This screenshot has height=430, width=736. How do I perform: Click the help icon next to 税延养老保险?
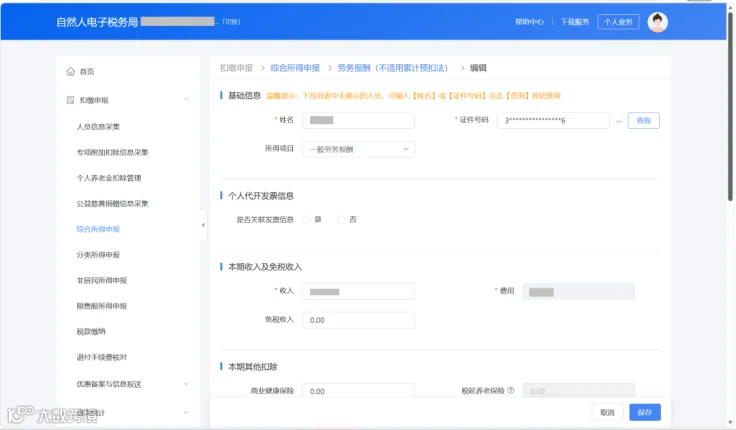(x=511, y=390)
